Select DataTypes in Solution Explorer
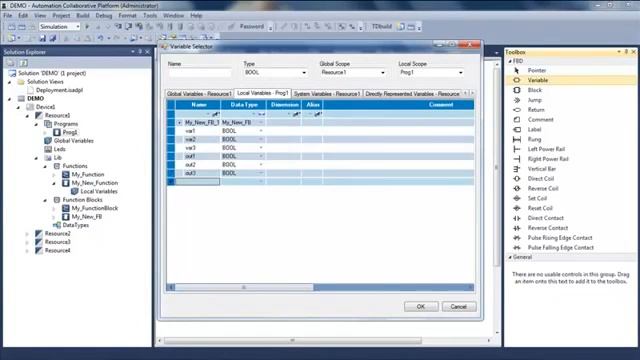The image size is (640, 360). [76, 225]
